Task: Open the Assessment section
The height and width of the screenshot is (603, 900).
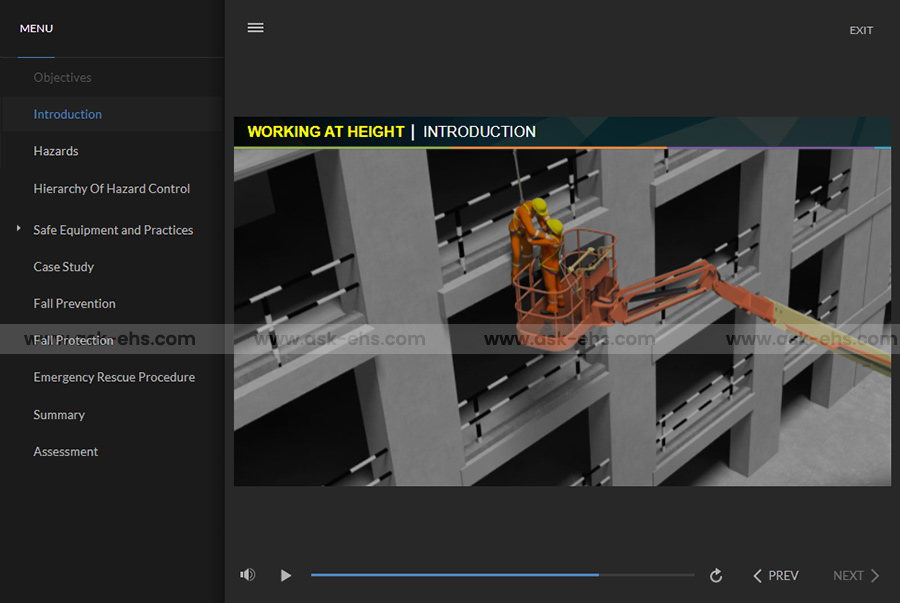Action: (x=66, y=452)
